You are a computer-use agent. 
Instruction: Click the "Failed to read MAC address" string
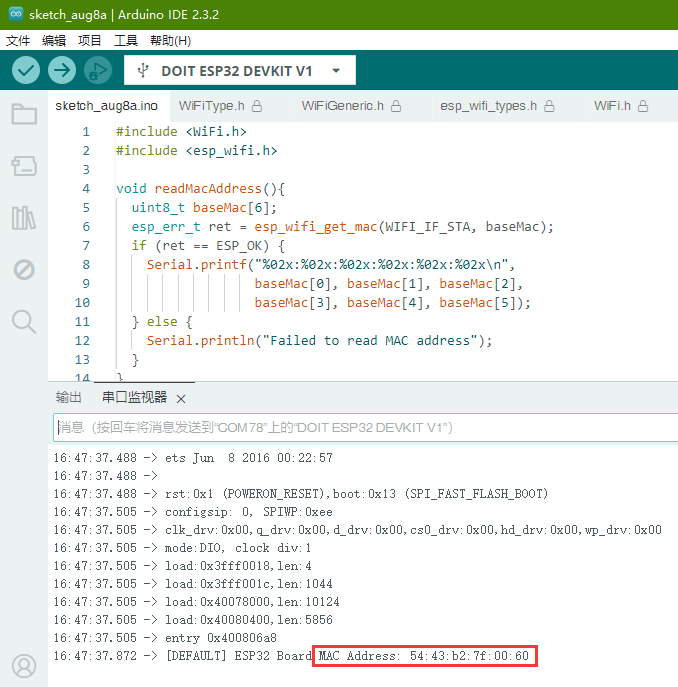click(x=369, y=340)
